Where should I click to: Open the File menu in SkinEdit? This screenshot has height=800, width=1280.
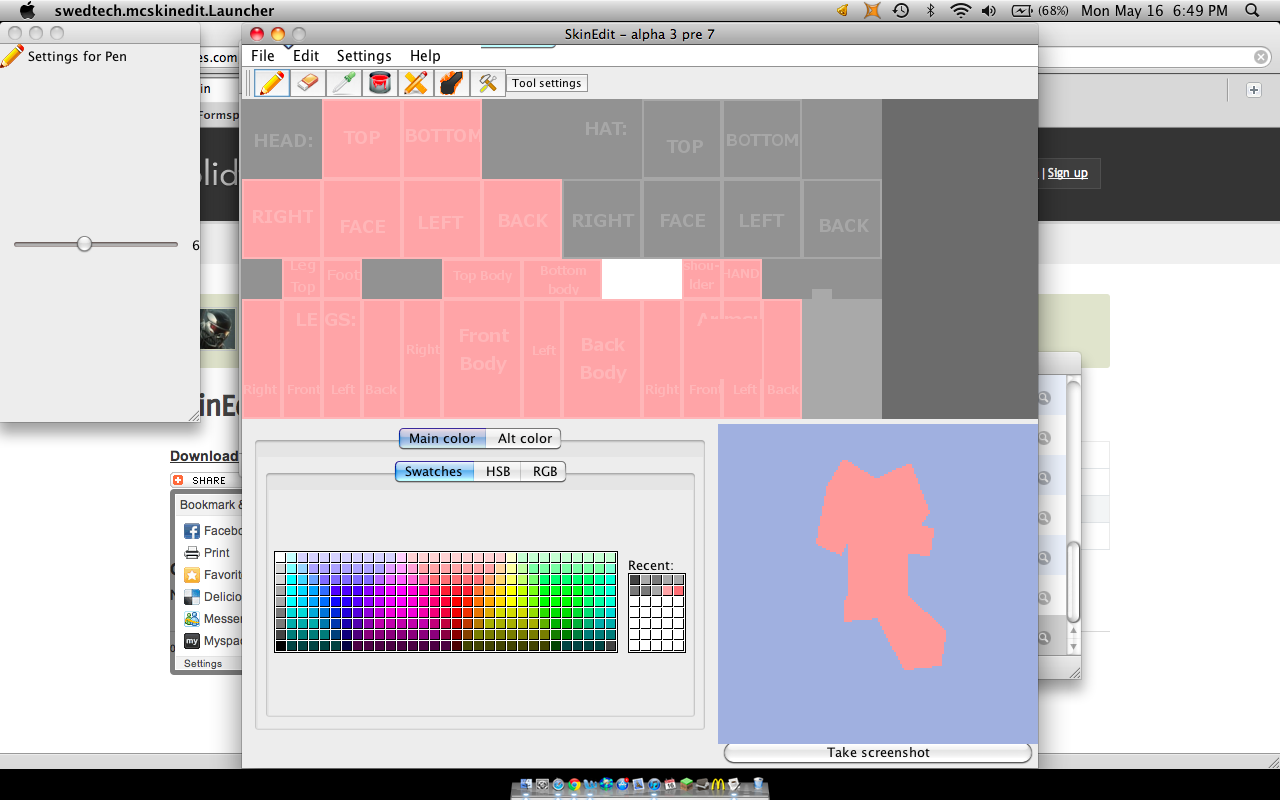click(x=262, y=56)
